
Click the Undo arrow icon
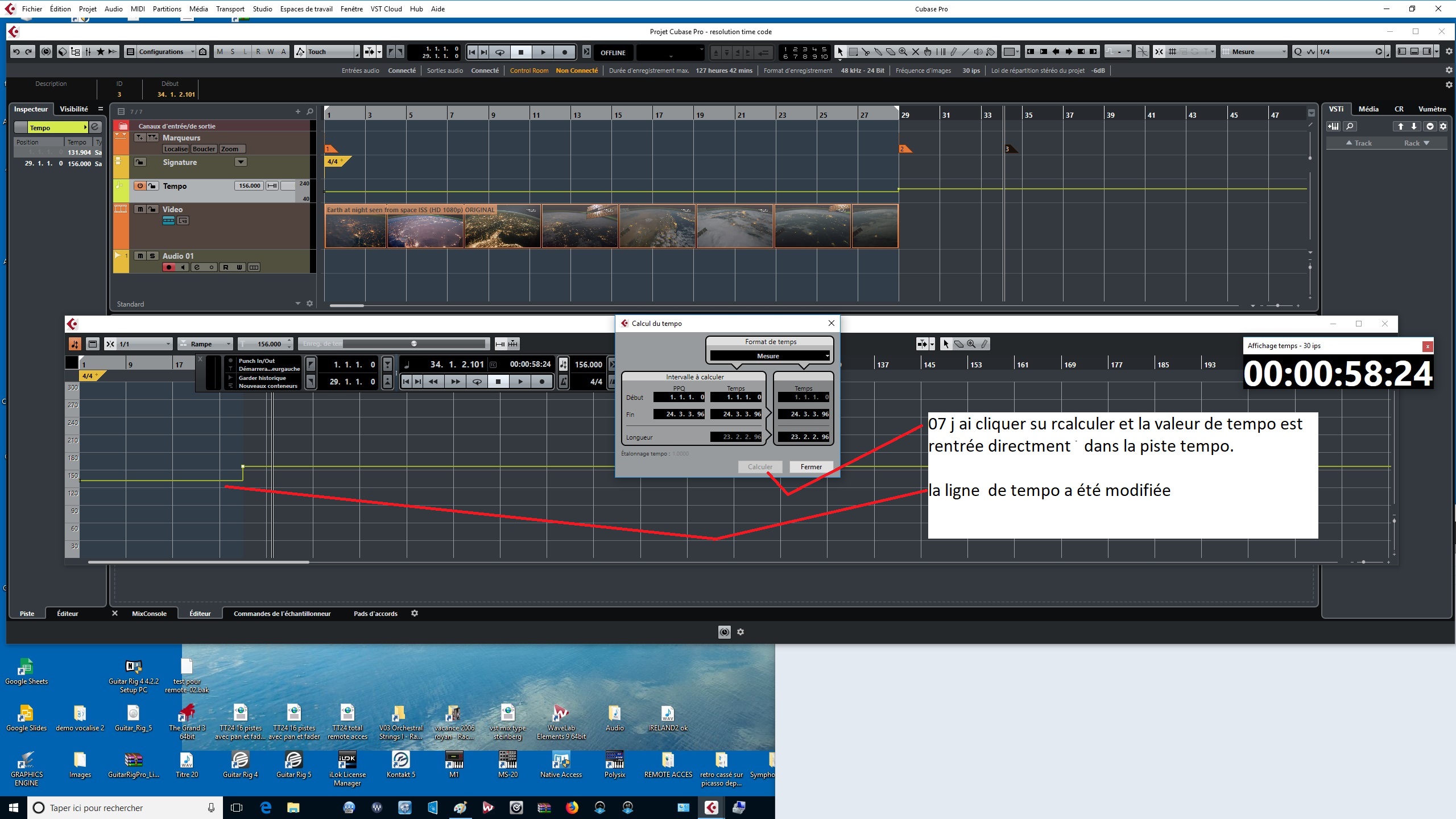pos(16,52)
